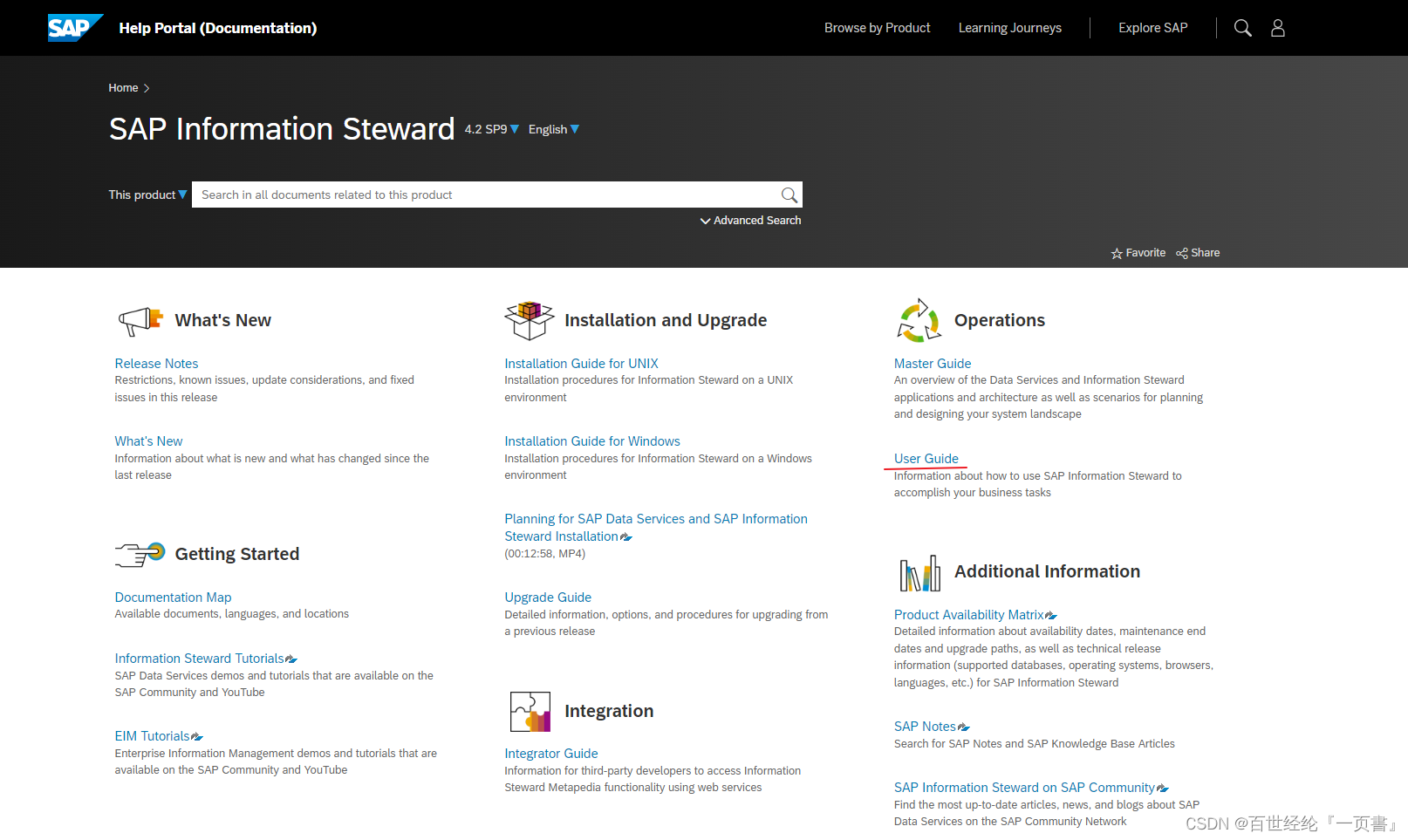Click the What's New section heading
The height and width of the screenshot is (840, 1408).
222,320
